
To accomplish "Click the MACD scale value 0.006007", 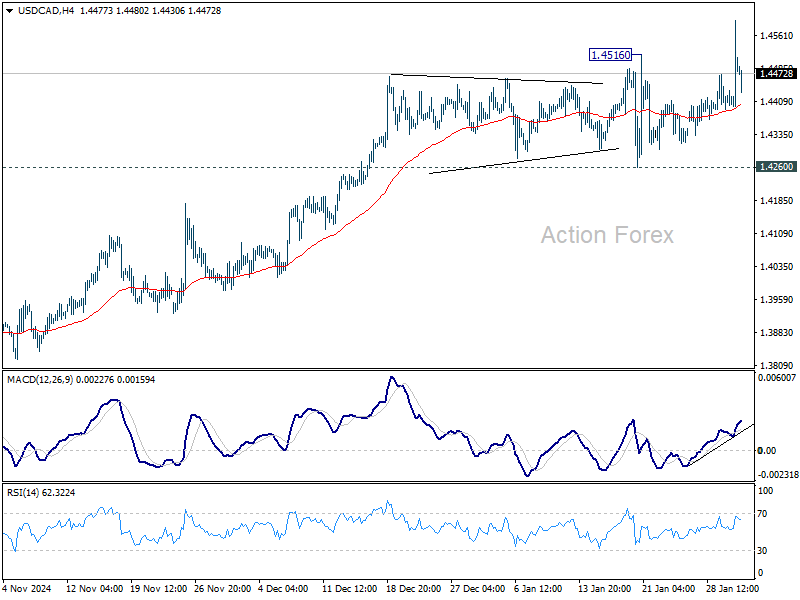I will [777, 378].
